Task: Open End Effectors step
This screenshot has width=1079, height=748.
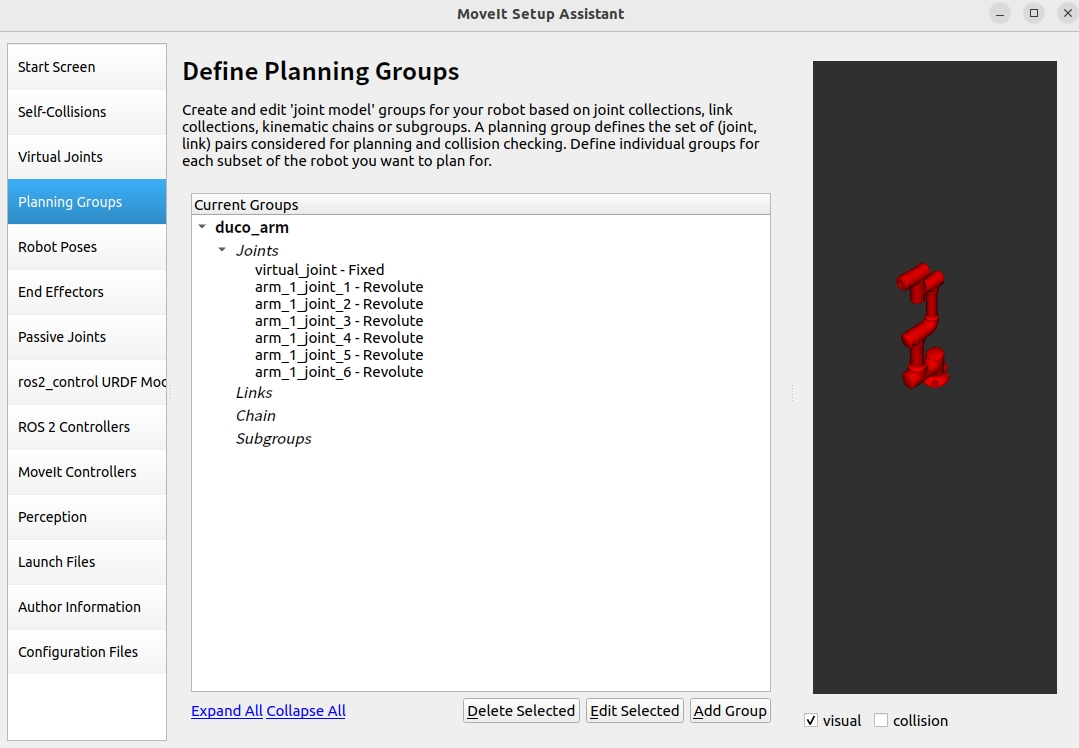Action: (87, 292)
